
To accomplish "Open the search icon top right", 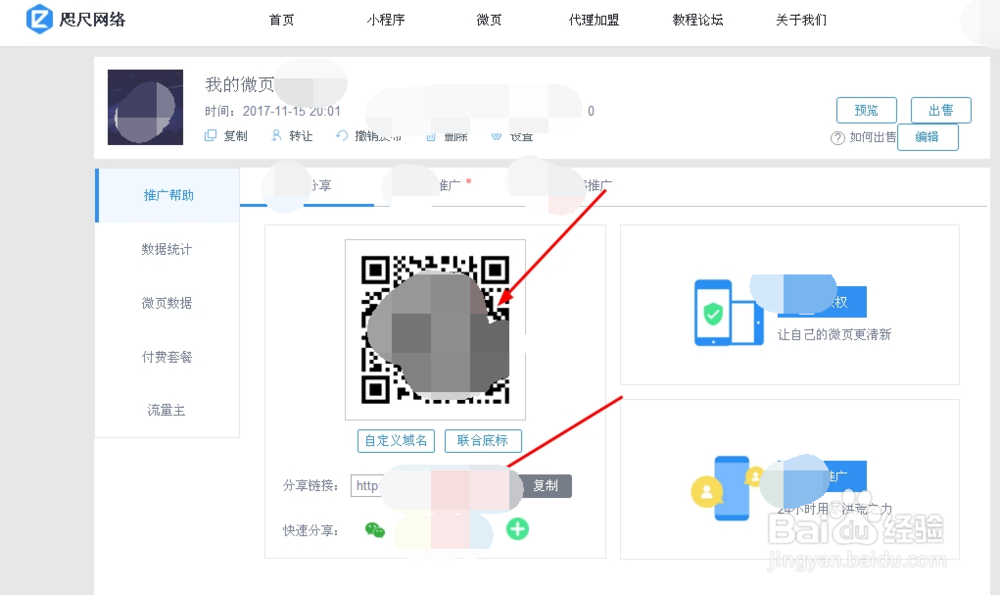I will 977,20.
